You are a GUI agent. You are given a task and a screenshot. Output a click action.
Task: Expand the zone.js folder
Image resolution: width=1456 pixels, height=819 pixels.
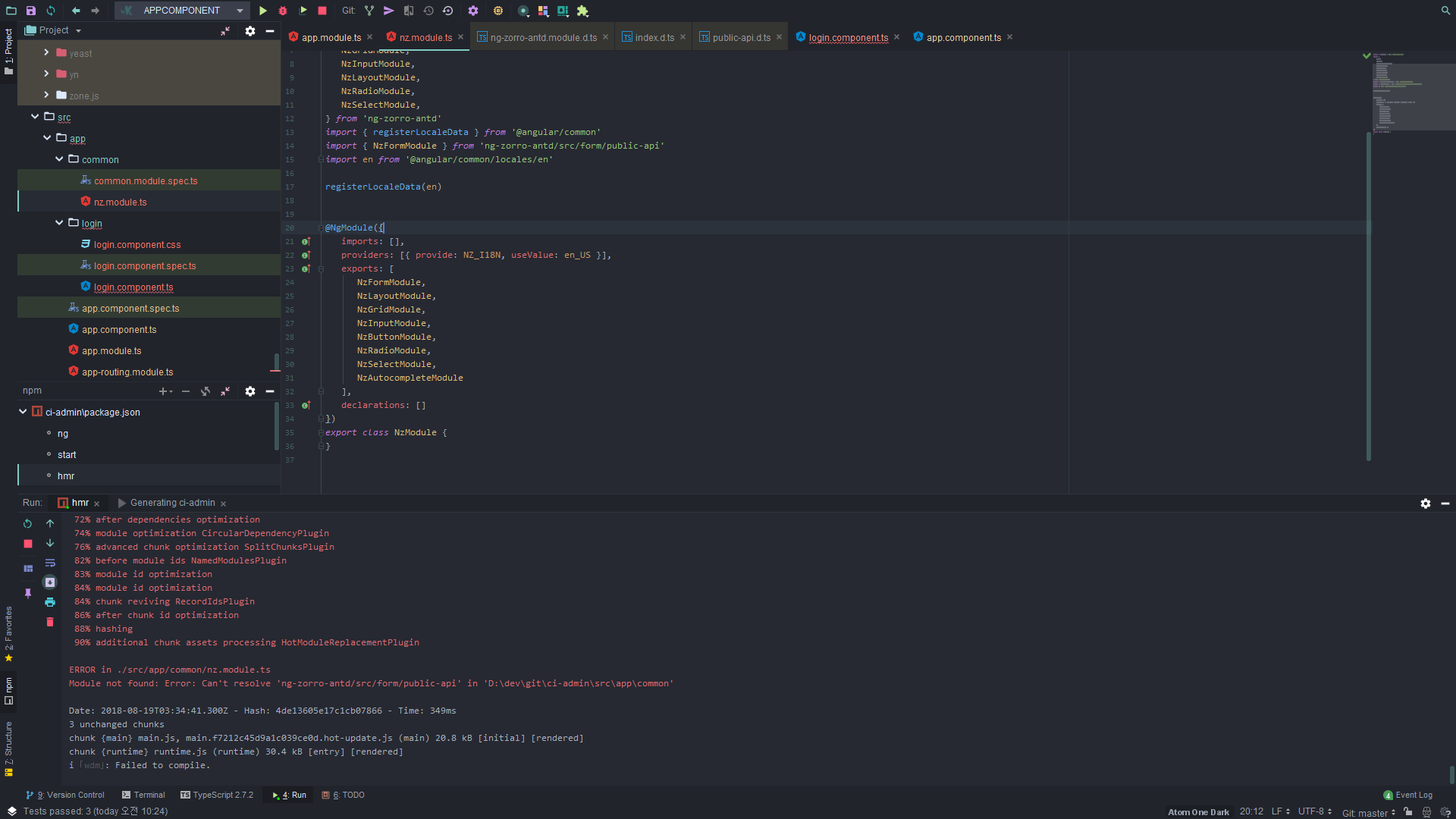point(46,95)
